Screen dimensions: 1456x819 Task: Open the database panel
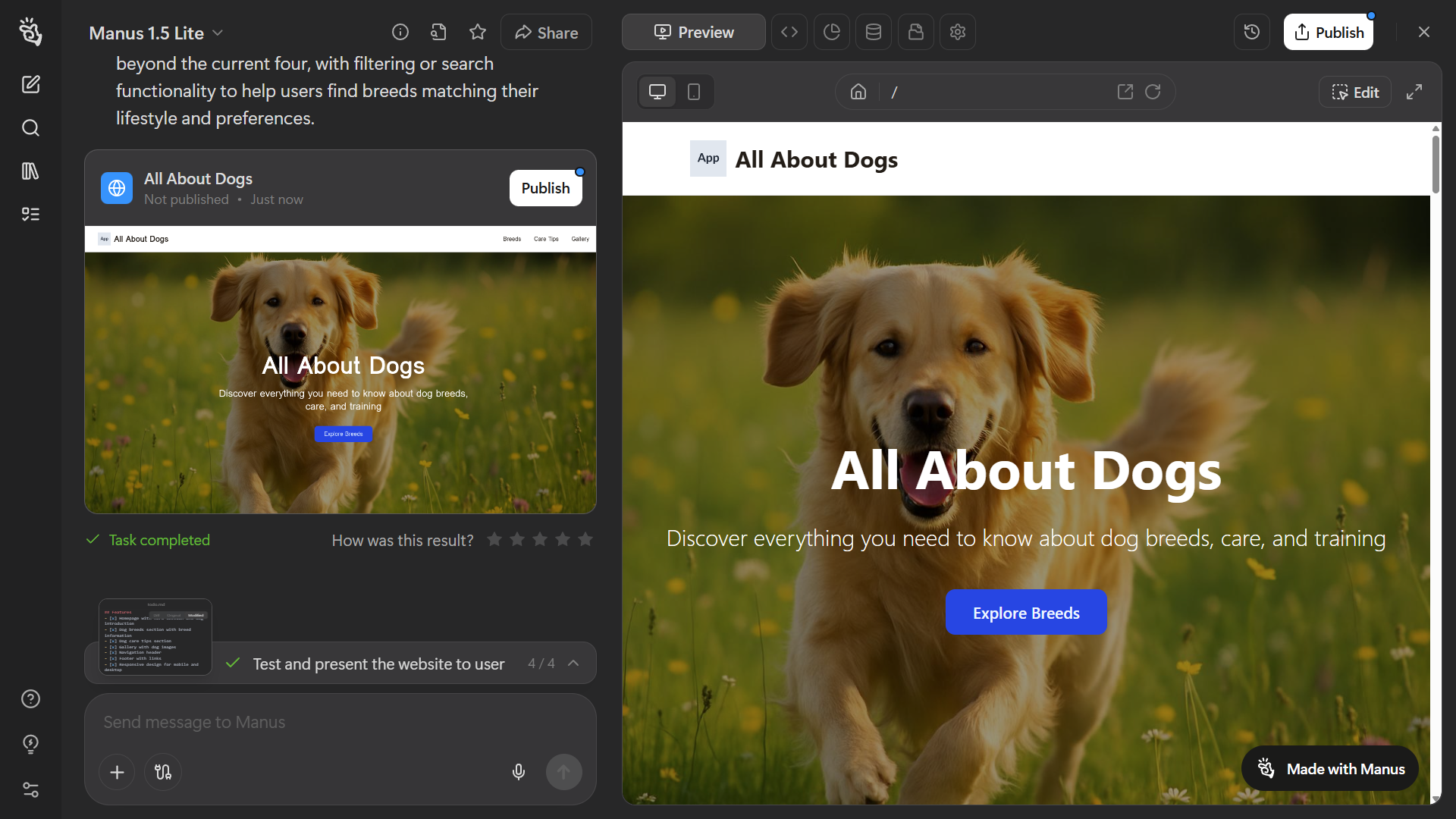874,32
